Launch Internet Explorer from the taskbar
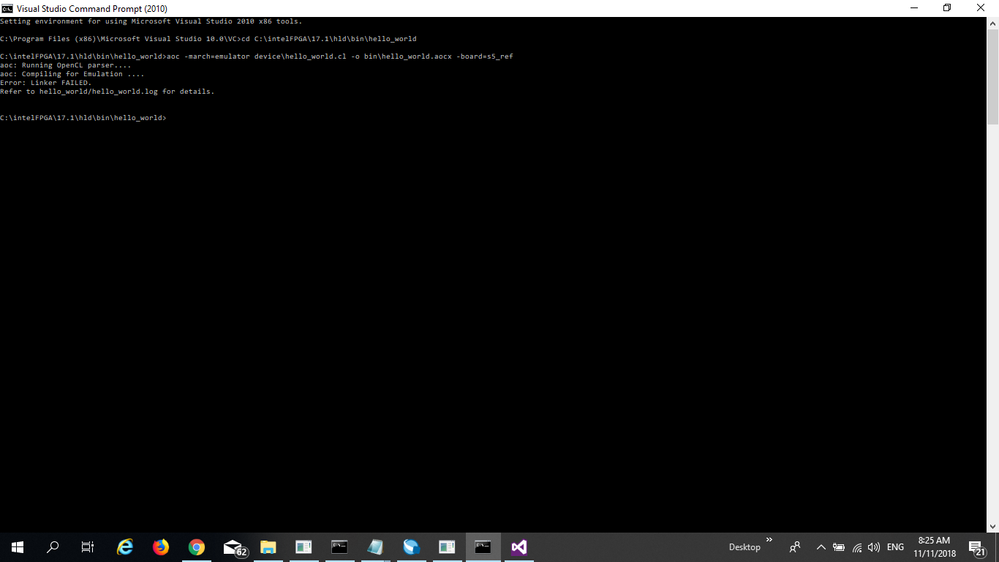The height and width of the screenshot is (562, 999). [125, 547]
